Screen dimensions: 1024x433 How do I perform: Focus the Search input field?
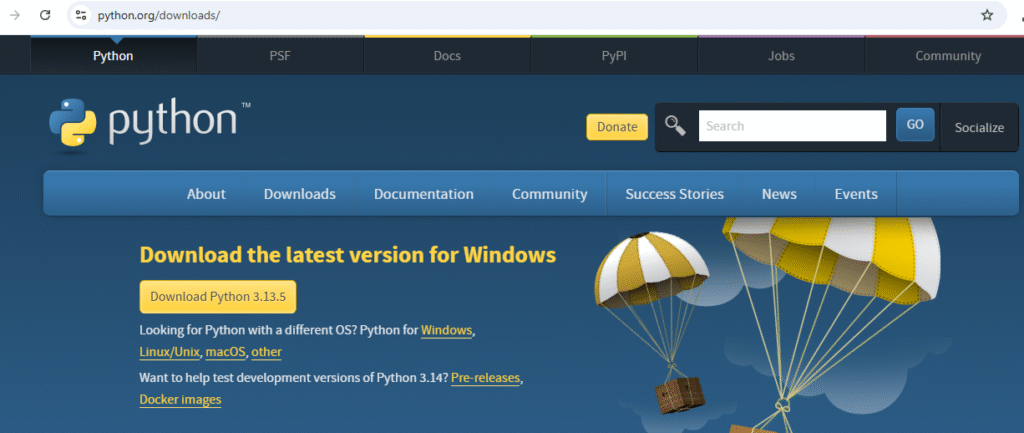point(792,125)
